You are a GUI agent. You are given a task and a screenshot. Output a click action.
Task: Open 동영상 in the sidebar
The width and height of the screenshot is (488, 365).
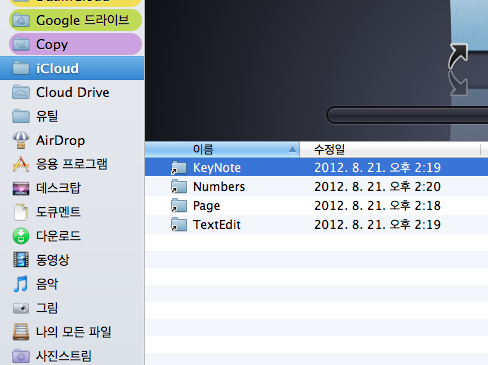pos(72,260)
